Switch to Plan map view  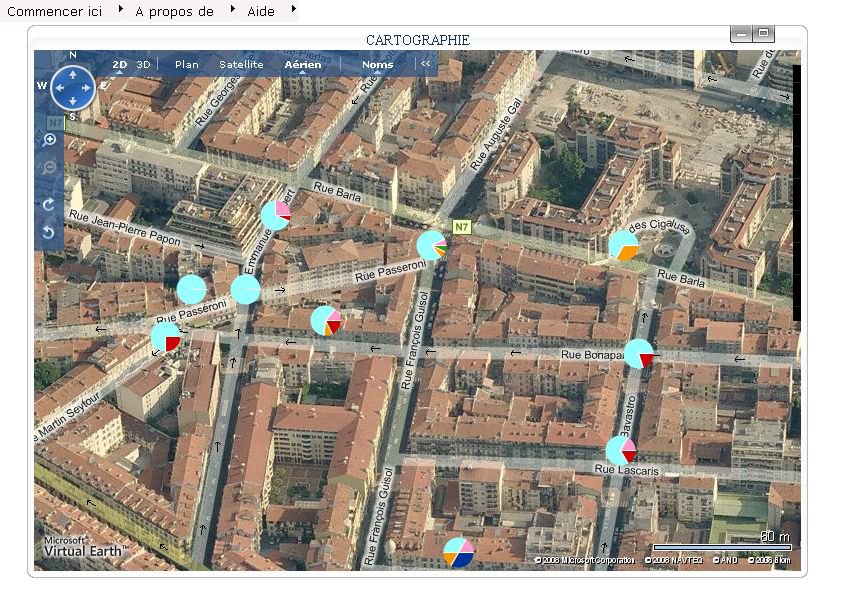187,64
